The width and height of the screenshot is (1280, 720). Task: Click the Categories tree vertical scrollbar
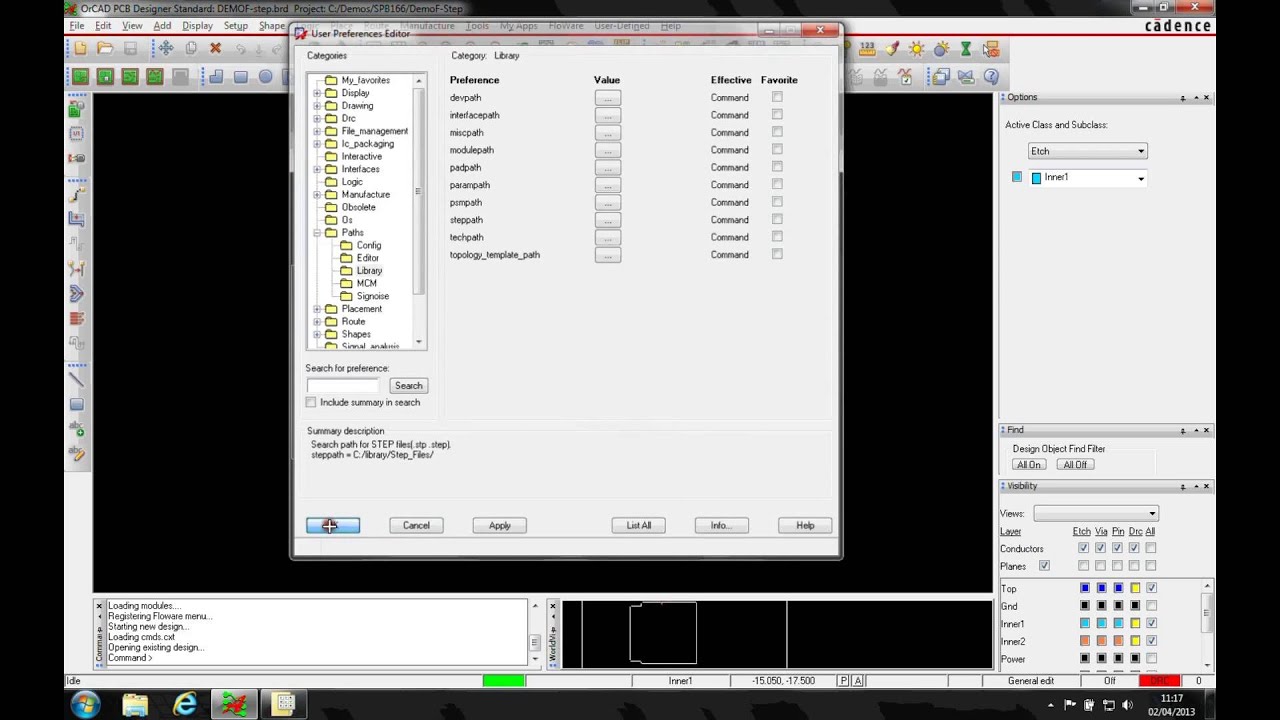click(x=419, y=211)
